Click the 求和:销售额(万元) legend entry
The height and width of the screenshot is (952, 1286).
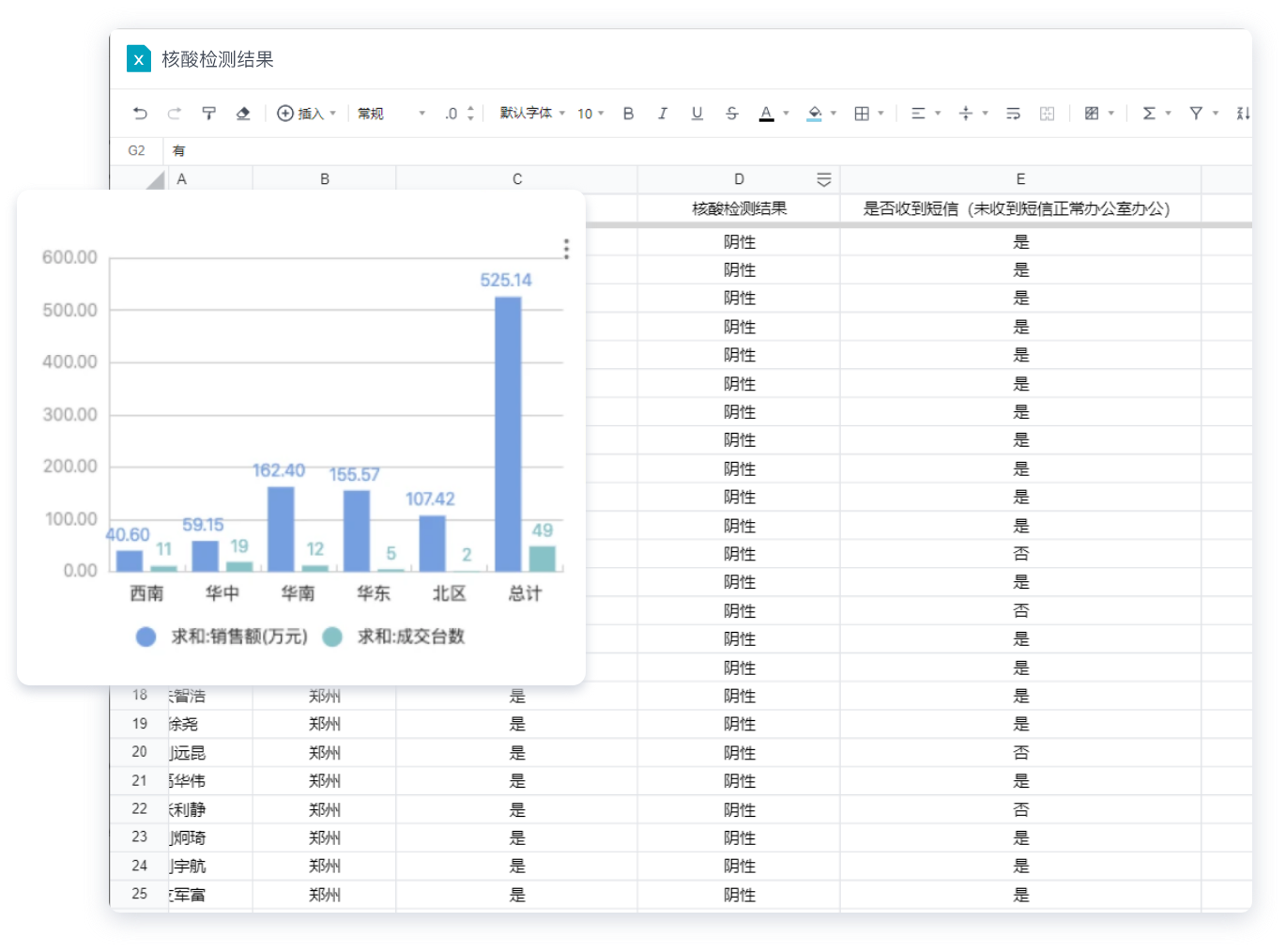223,637
